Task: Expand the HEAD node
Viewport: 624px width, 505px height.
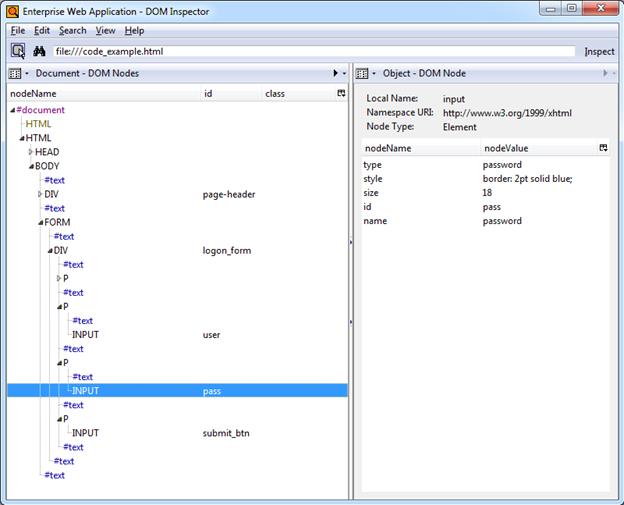Action: pos(31,152)
